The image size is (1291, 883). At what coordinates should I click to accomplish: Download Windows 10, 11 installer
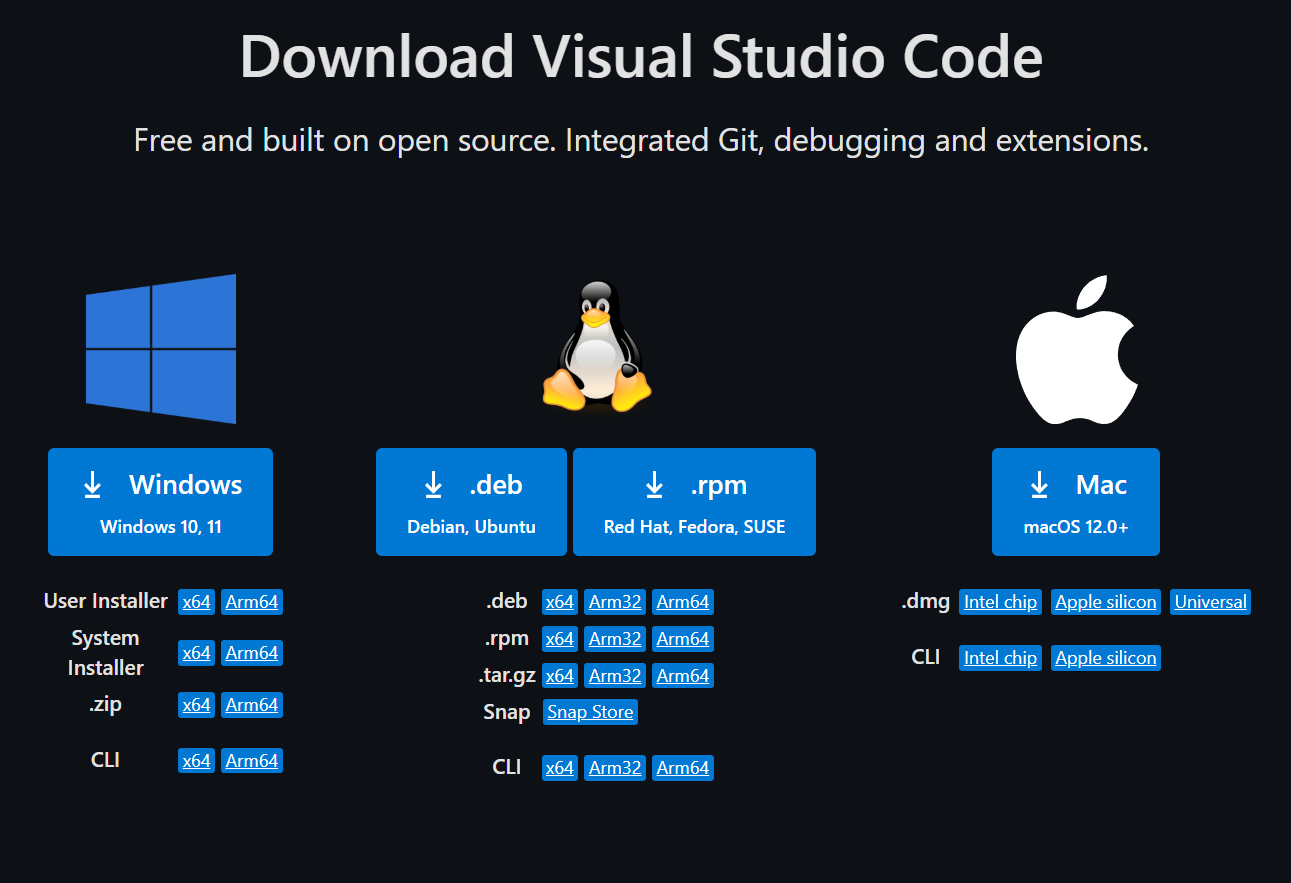(x=160, y=501)
